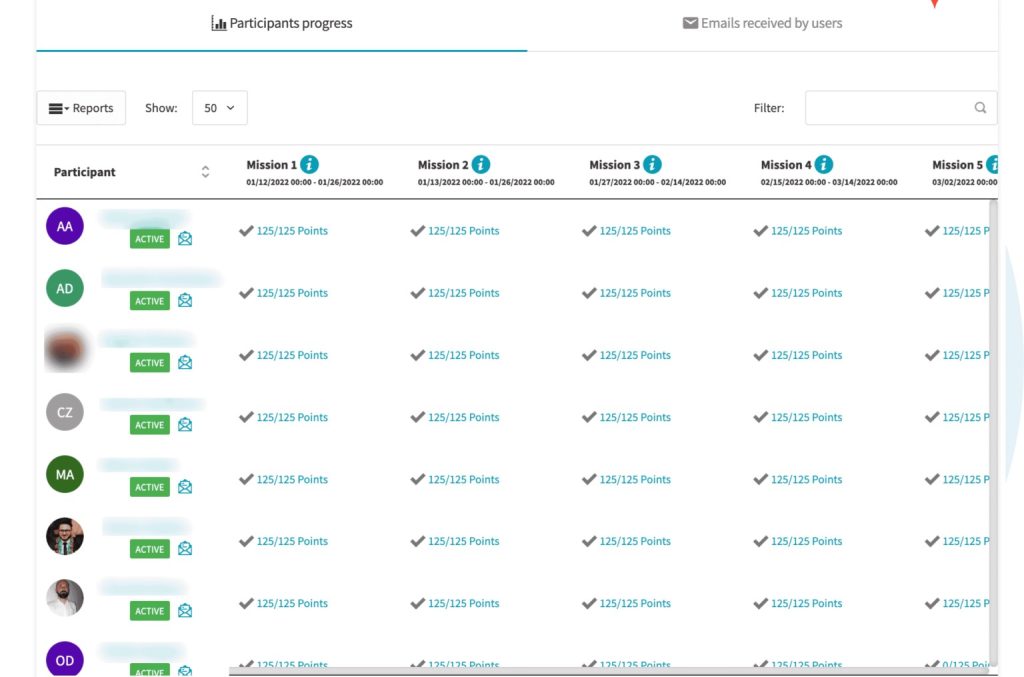Click the CZ gray avatar

pyautogui.click(x=65, y=412)
